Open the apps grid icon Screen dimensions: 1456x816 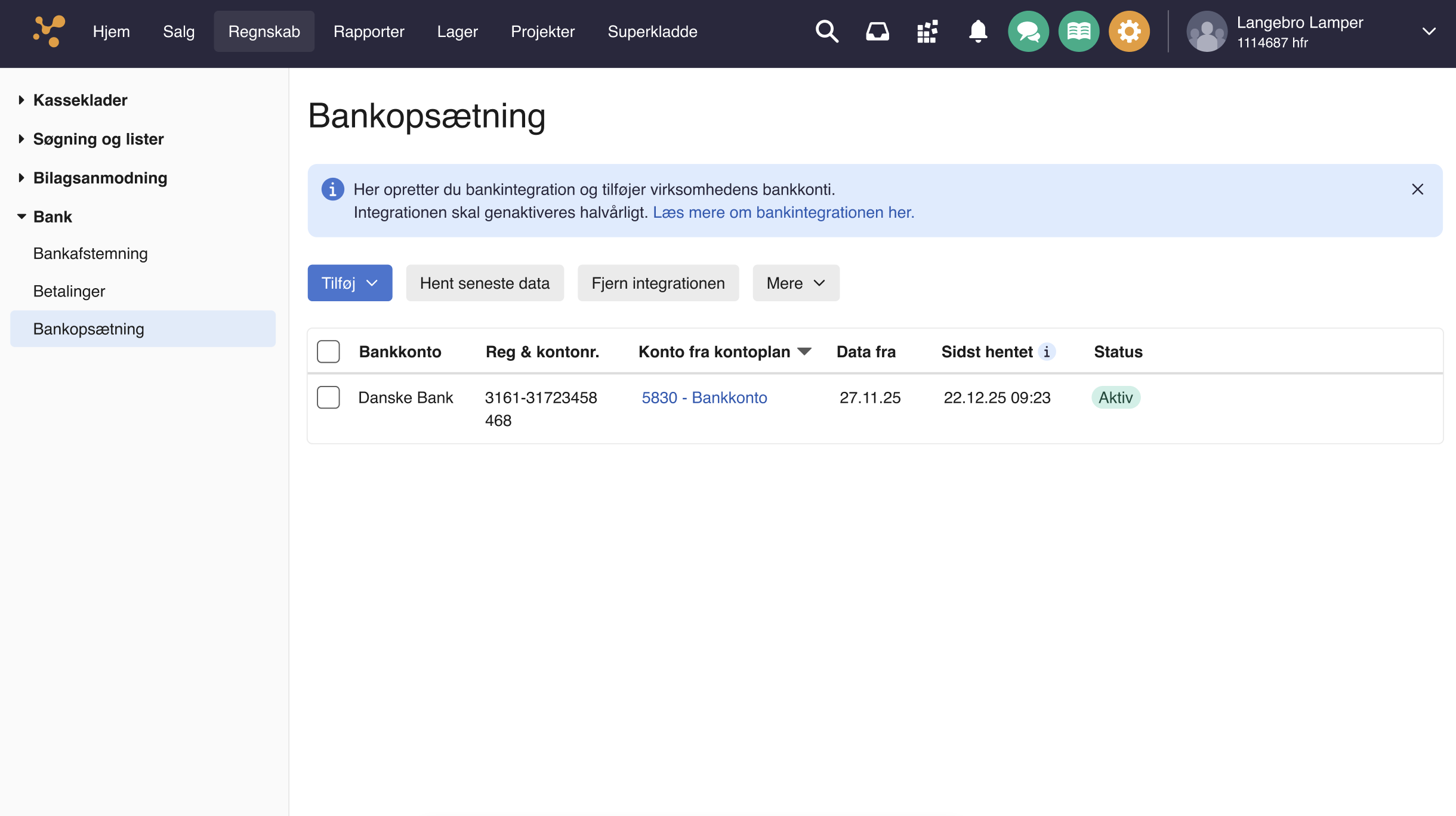coord(927,31)
